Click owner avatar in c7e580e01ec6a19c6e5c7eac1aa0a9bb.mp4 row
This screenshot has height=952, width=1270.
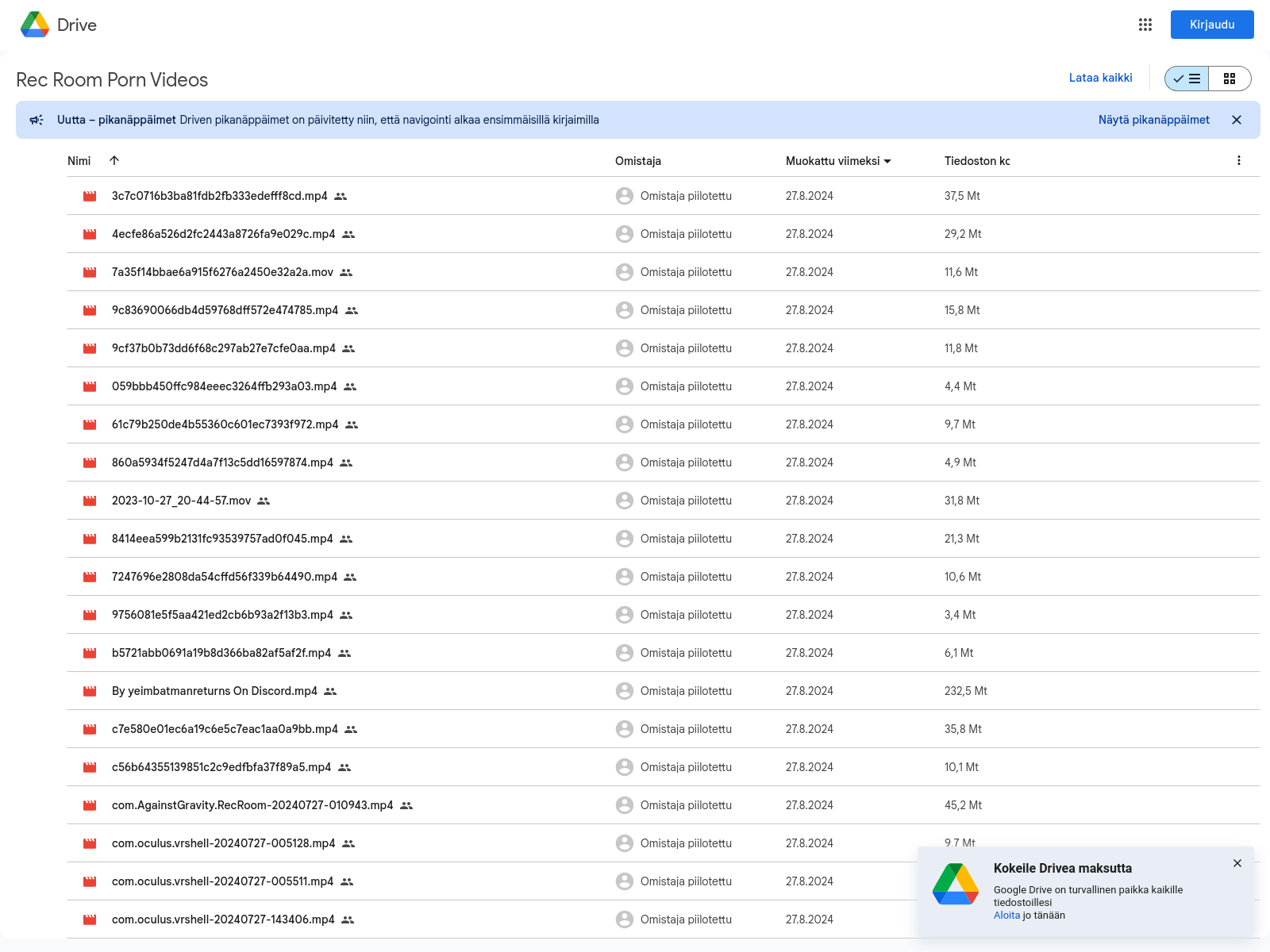pyautogui.click(x=625, y=729)
